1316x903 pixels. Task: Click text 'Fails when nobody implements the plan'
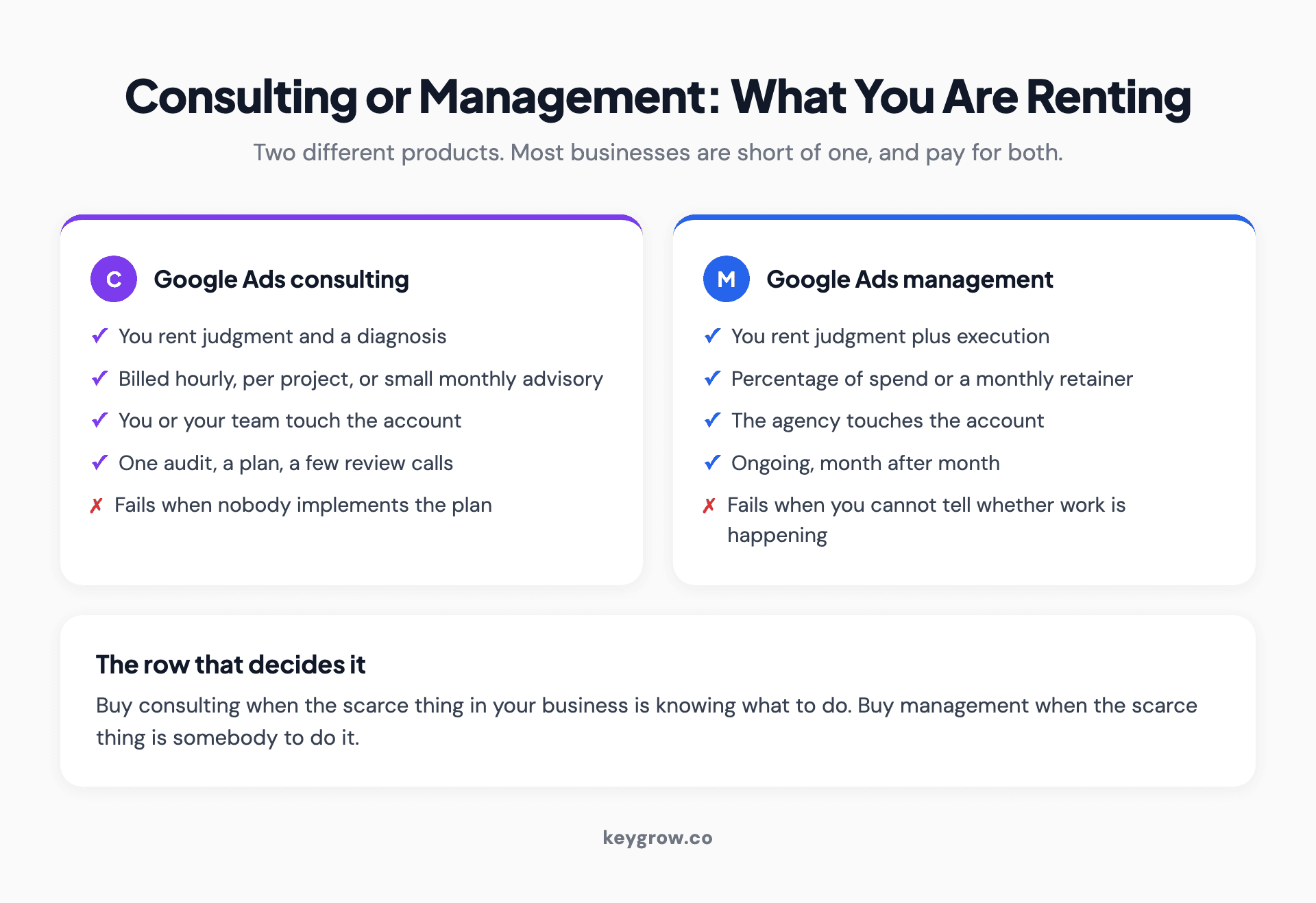(x=303, y=505)
